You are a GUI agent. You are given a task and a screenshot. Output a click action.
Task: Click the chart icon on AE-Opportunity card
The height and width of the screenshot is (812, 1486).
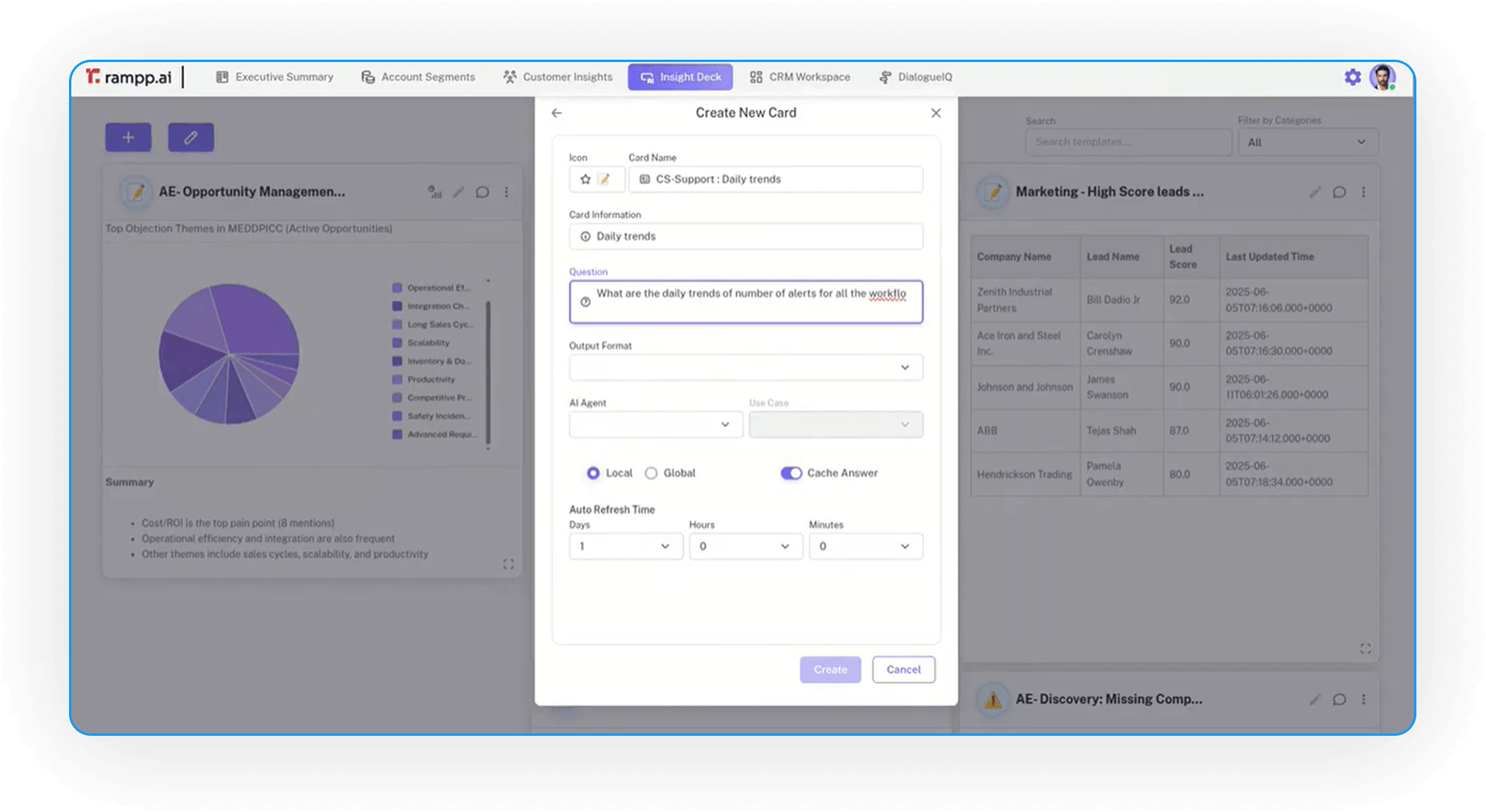pos(434,192)
